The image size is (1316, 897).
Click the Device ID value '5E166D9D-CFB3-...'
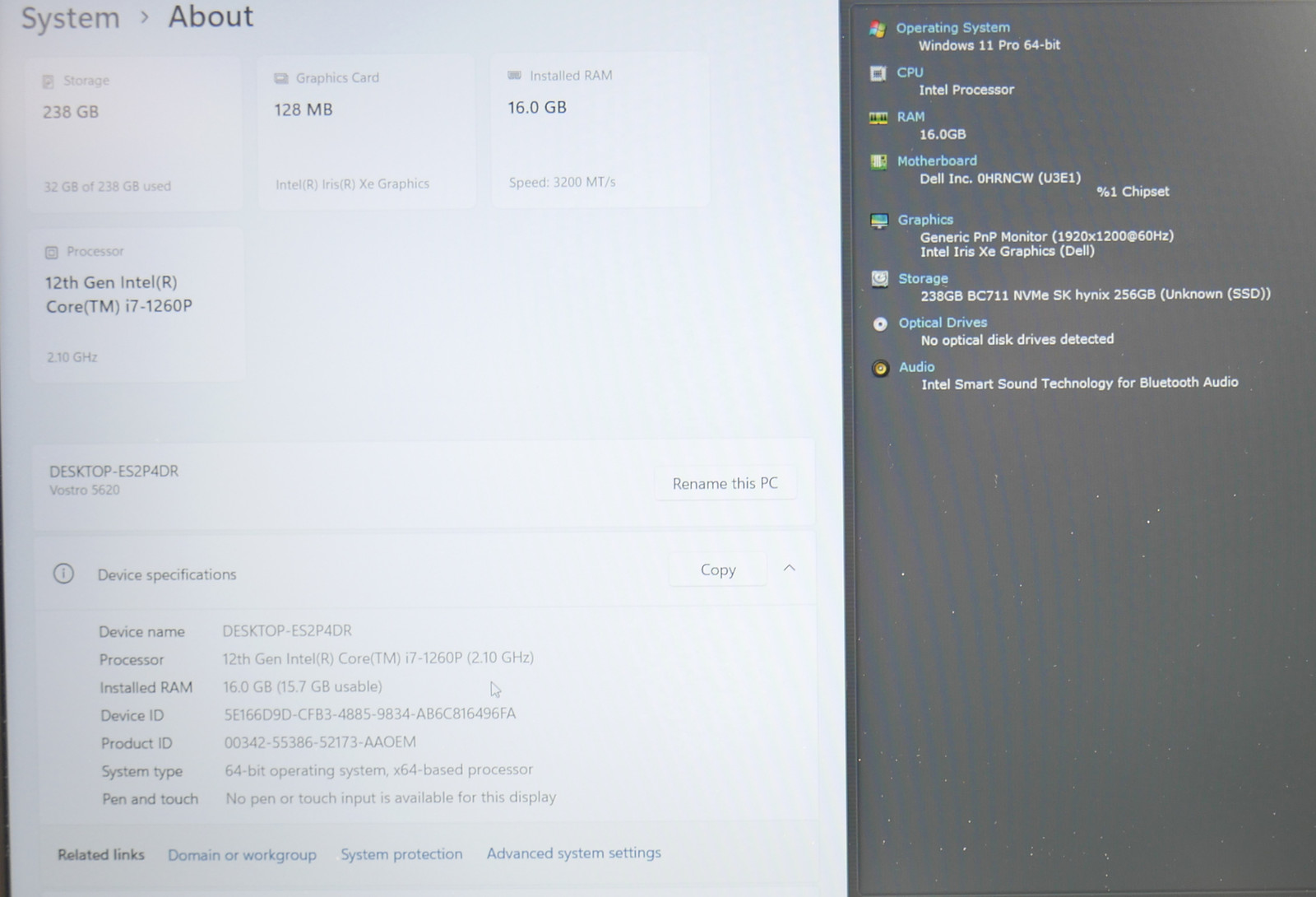pos(370,713)
